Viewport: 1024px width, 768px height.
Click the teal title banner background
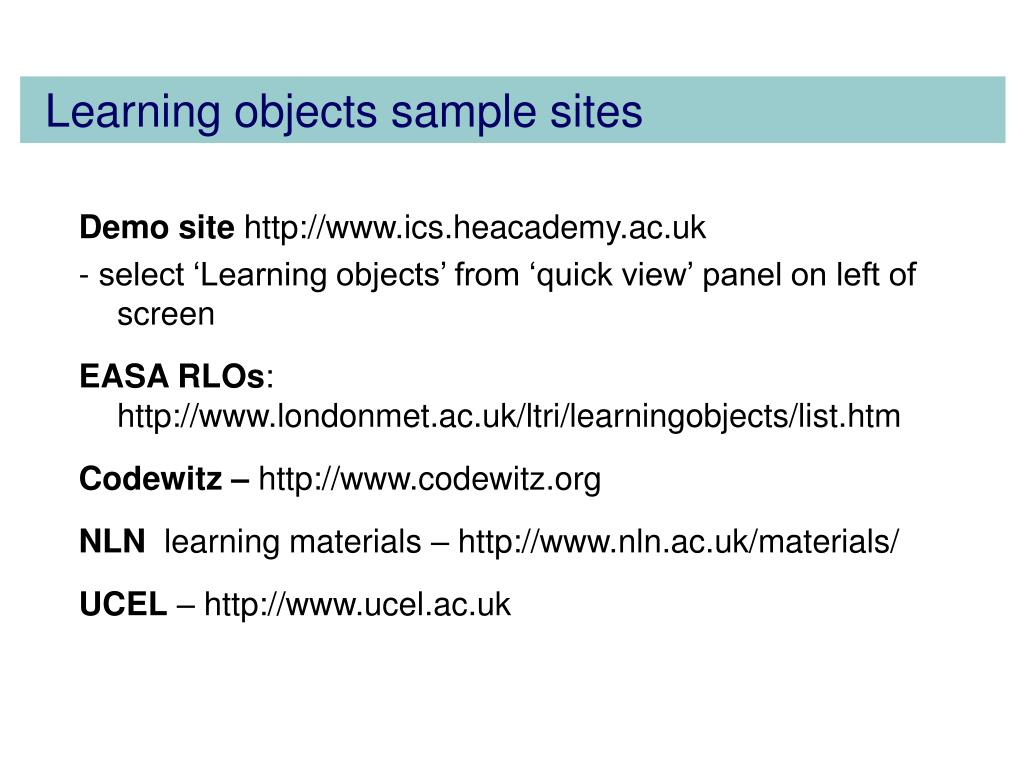[x=823, y=110]
